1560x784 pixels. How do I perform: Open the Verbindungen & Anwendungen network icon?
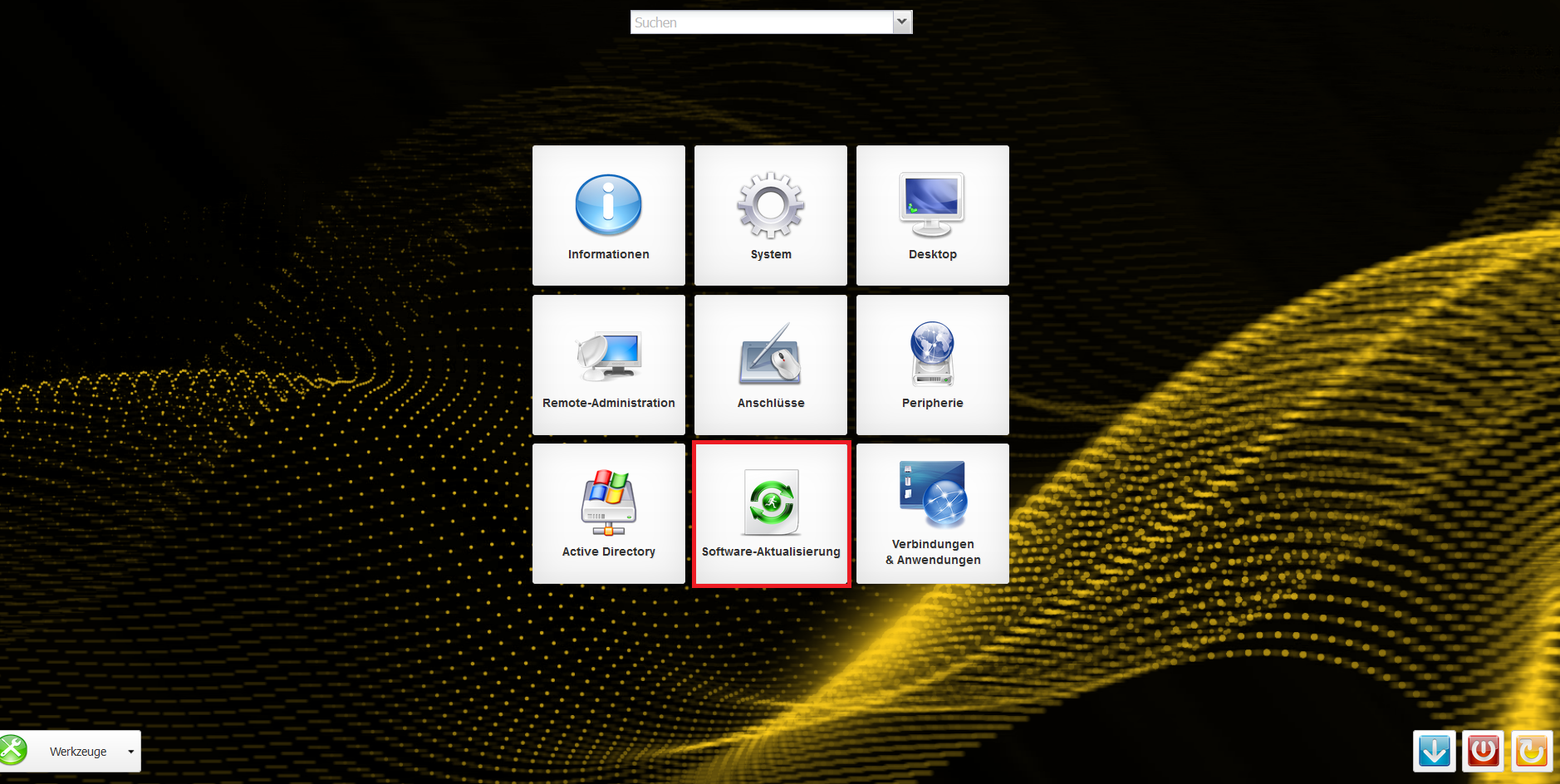point(933,495)
